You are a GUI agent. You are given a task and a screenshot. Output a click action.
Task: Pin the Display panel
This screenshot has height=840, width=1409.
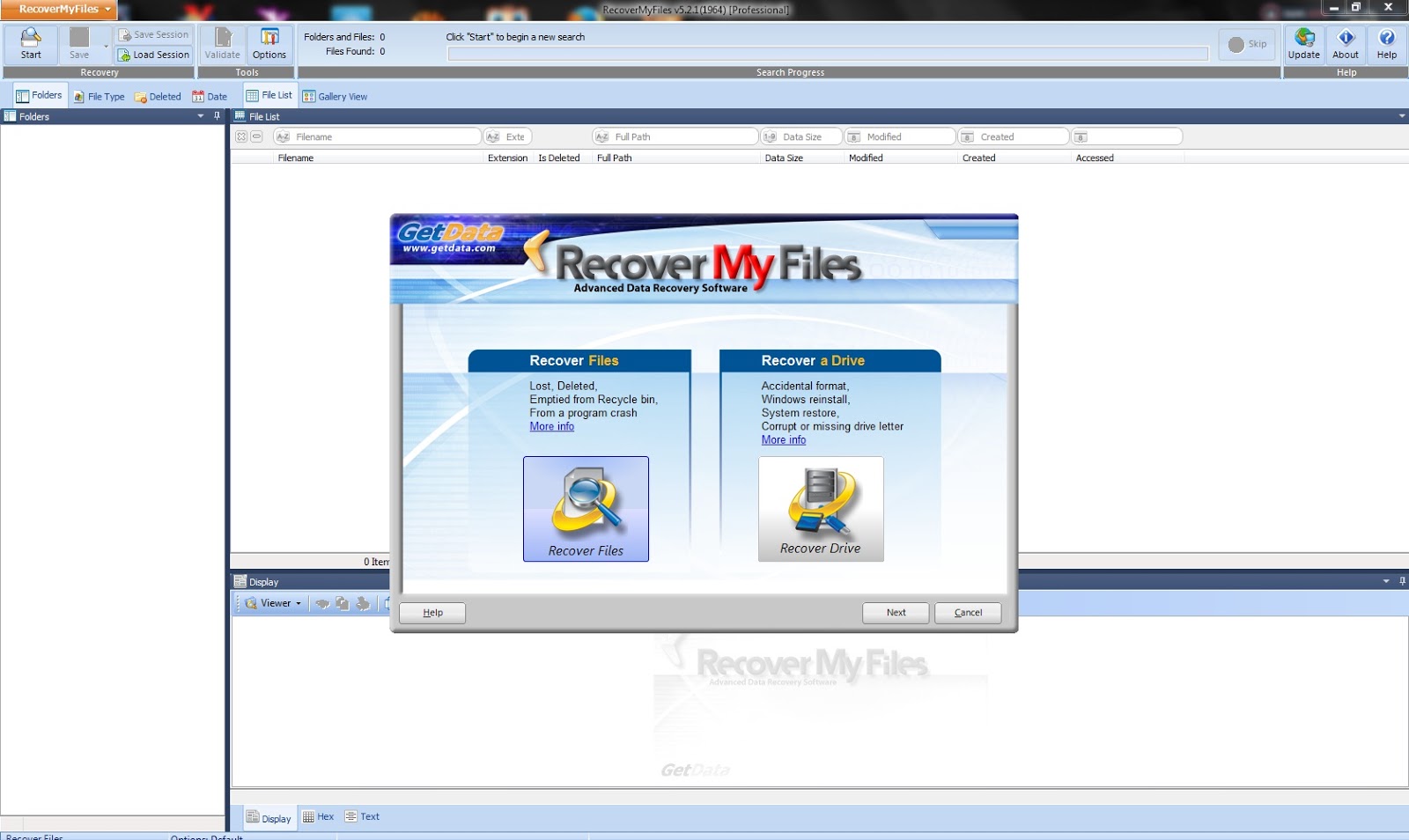(1402, 581)
